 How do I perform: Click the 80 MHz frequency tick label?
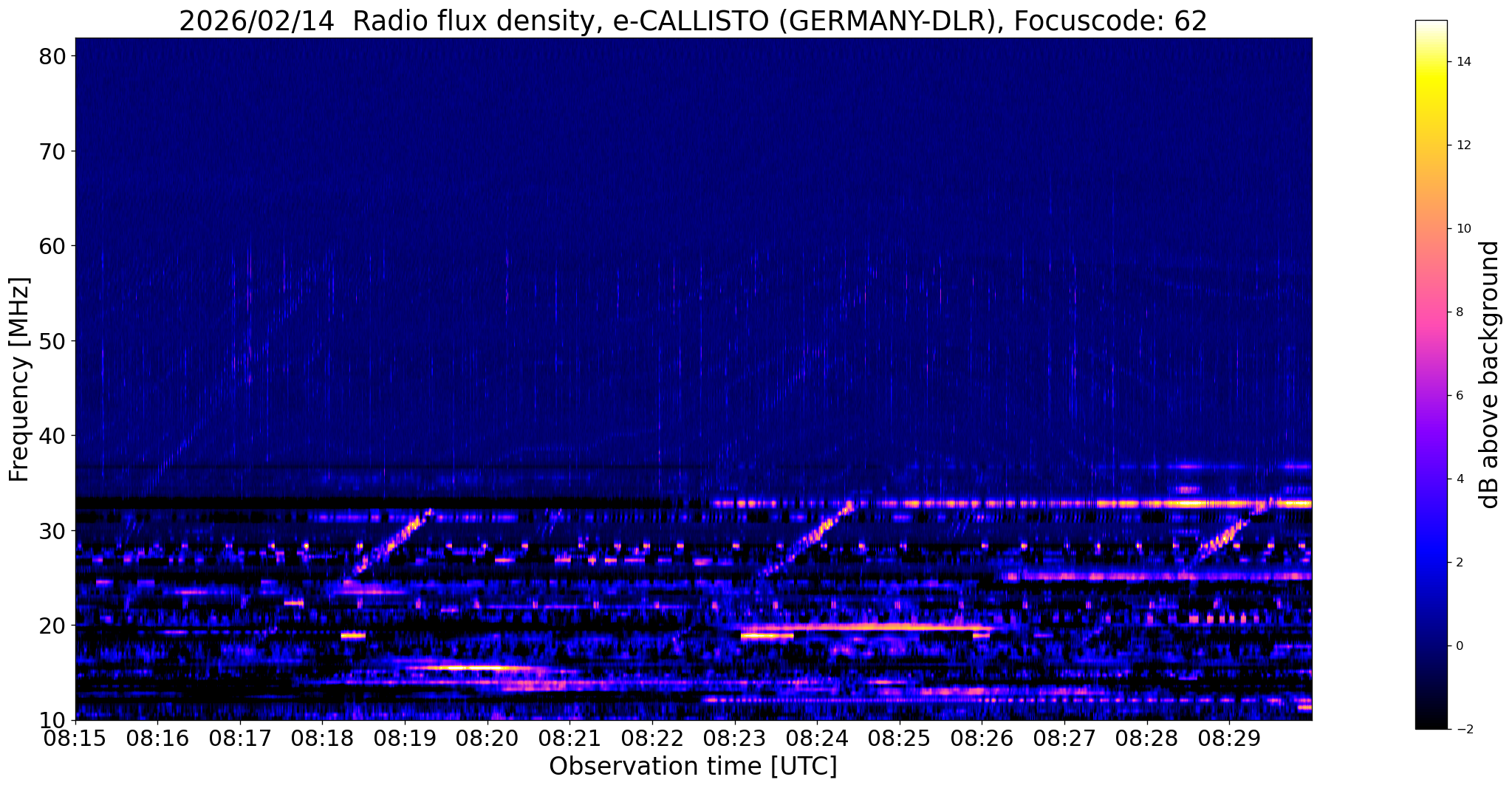(x=52, y=56)
